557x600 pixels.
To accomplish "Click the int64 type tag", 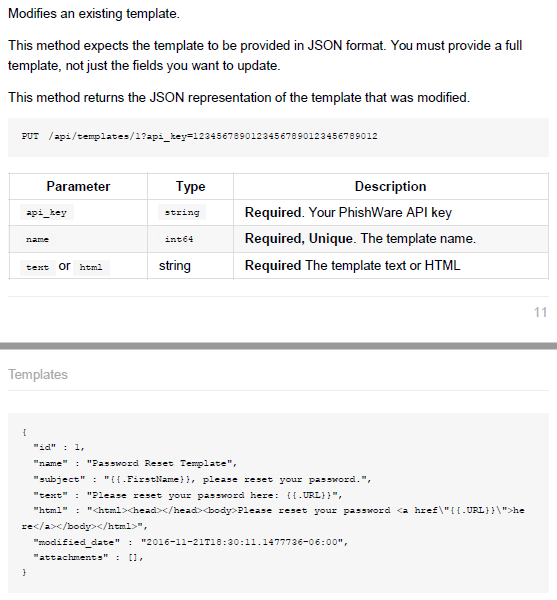I will [179, 240].
